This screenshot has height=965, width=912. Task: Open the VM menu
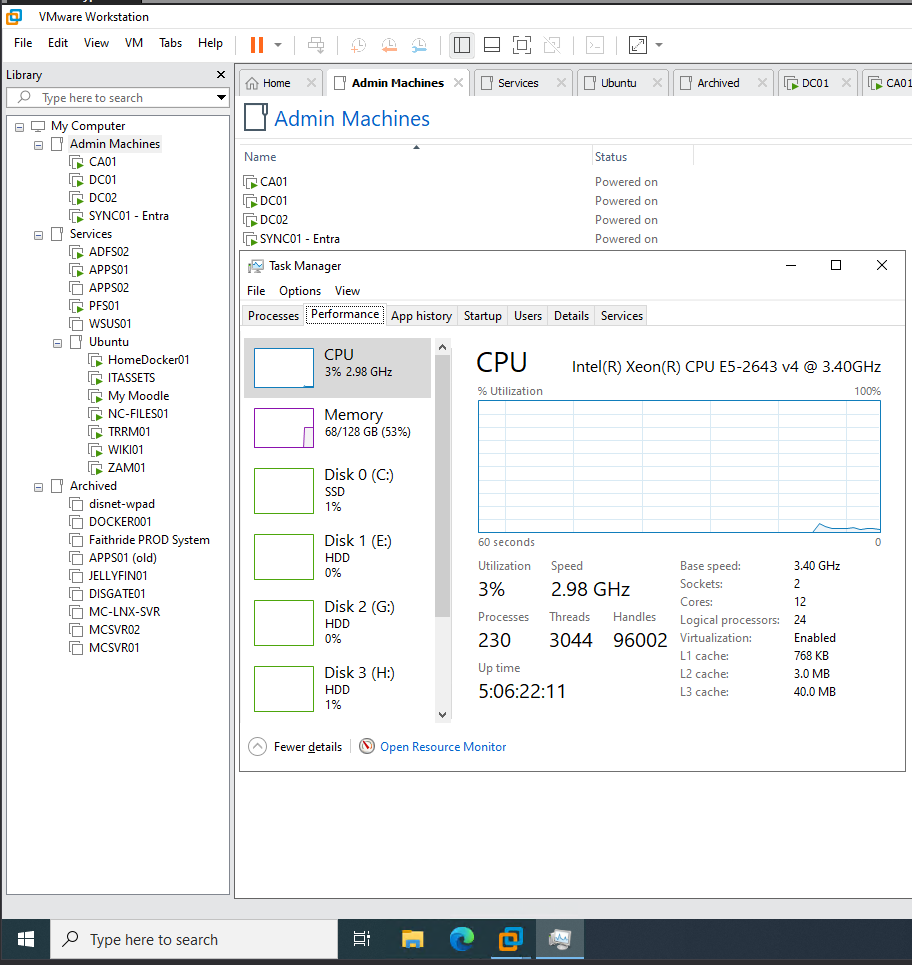tap(134, 43)
